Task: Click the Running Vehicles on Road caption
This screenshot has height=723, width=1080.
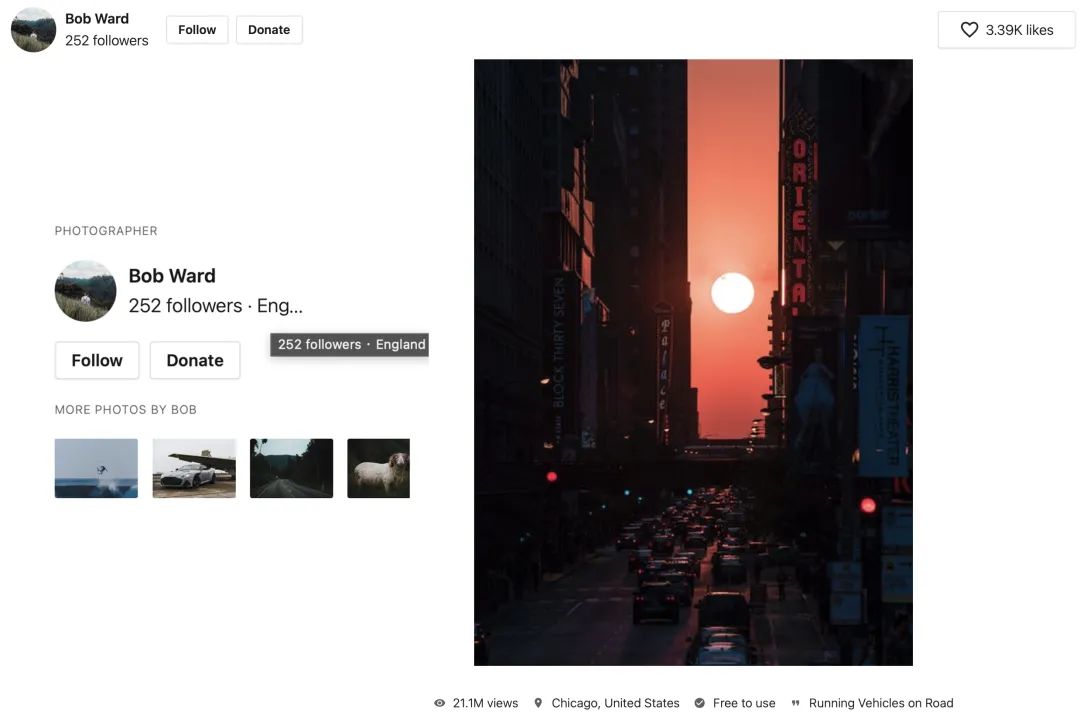Action: (x=881, y=703)
